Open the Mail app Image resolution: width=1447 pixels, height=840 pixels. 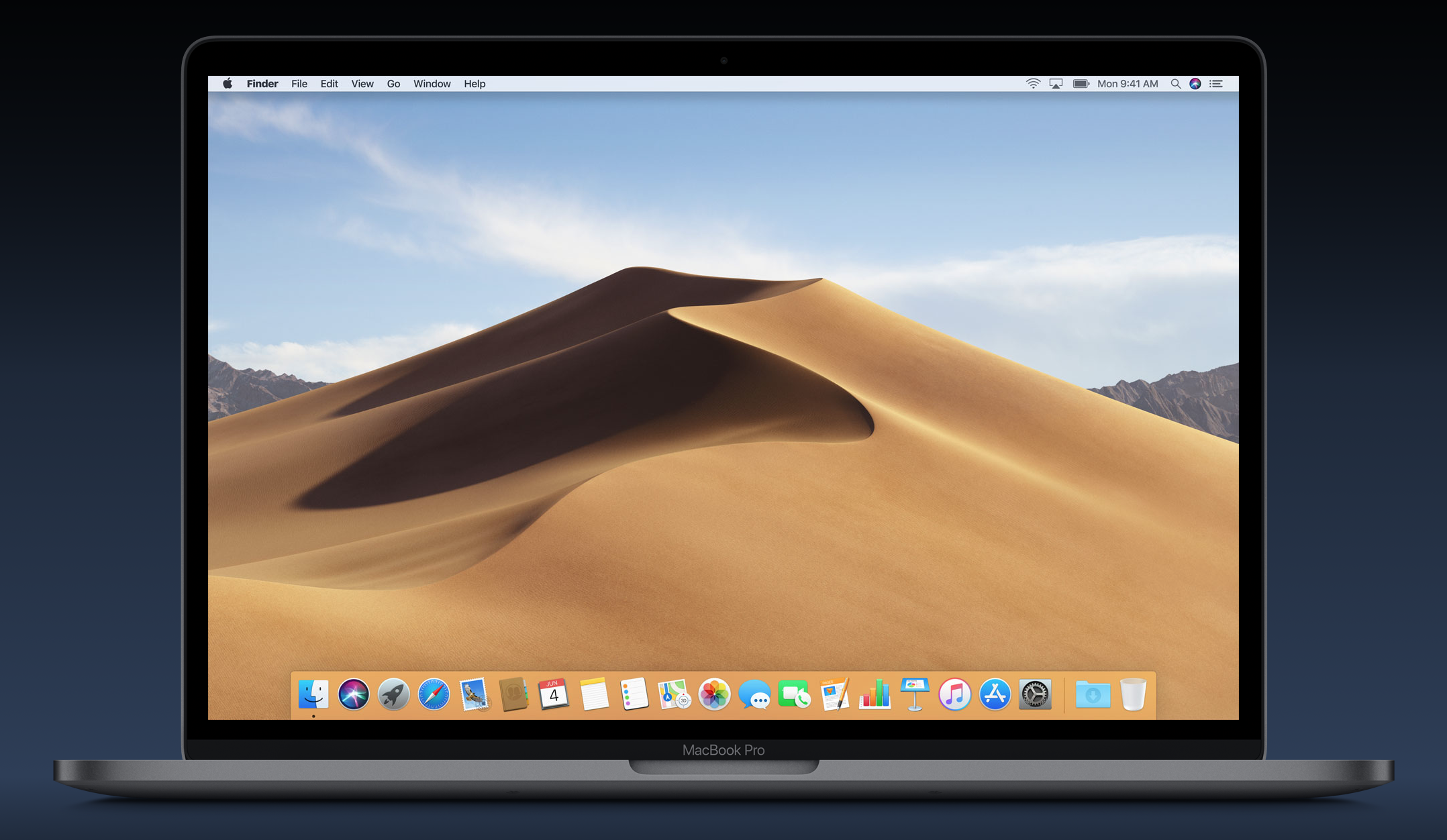click(x=474, y=694)
